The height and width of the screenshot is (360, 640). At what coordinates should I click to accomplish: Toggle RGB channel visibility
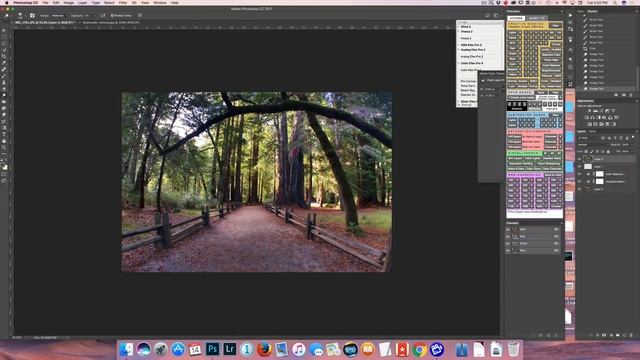click(x=508, y=230)
